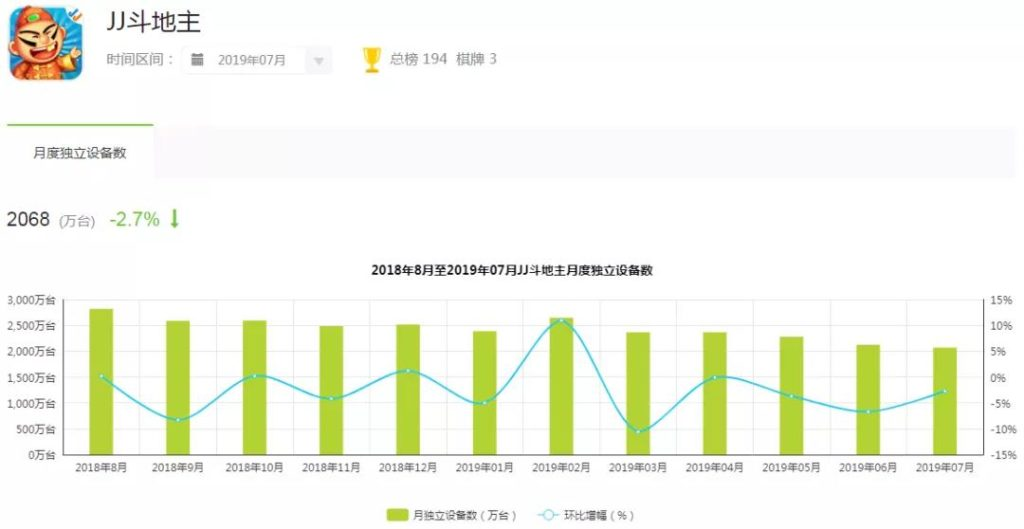This screenshot has width=1024, height=529.
Task: Click the gold trophy ranking icon
Action: (372, 59)
